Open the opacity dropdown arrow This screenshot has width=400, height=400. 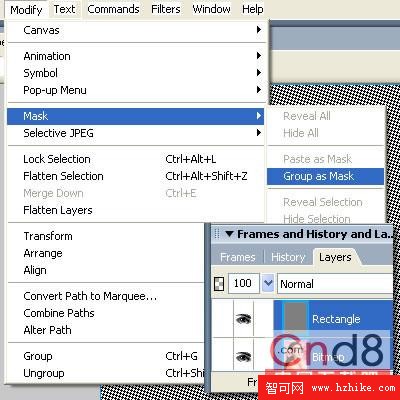[268, 284]
